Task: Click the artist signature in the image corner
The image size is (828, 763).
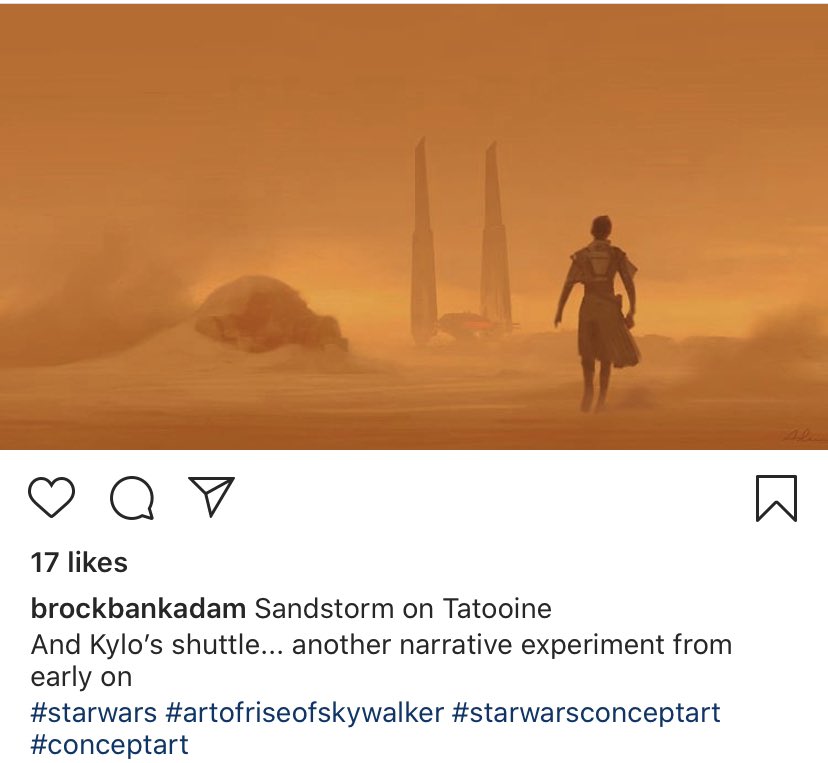Action: (x=804, y=436)
